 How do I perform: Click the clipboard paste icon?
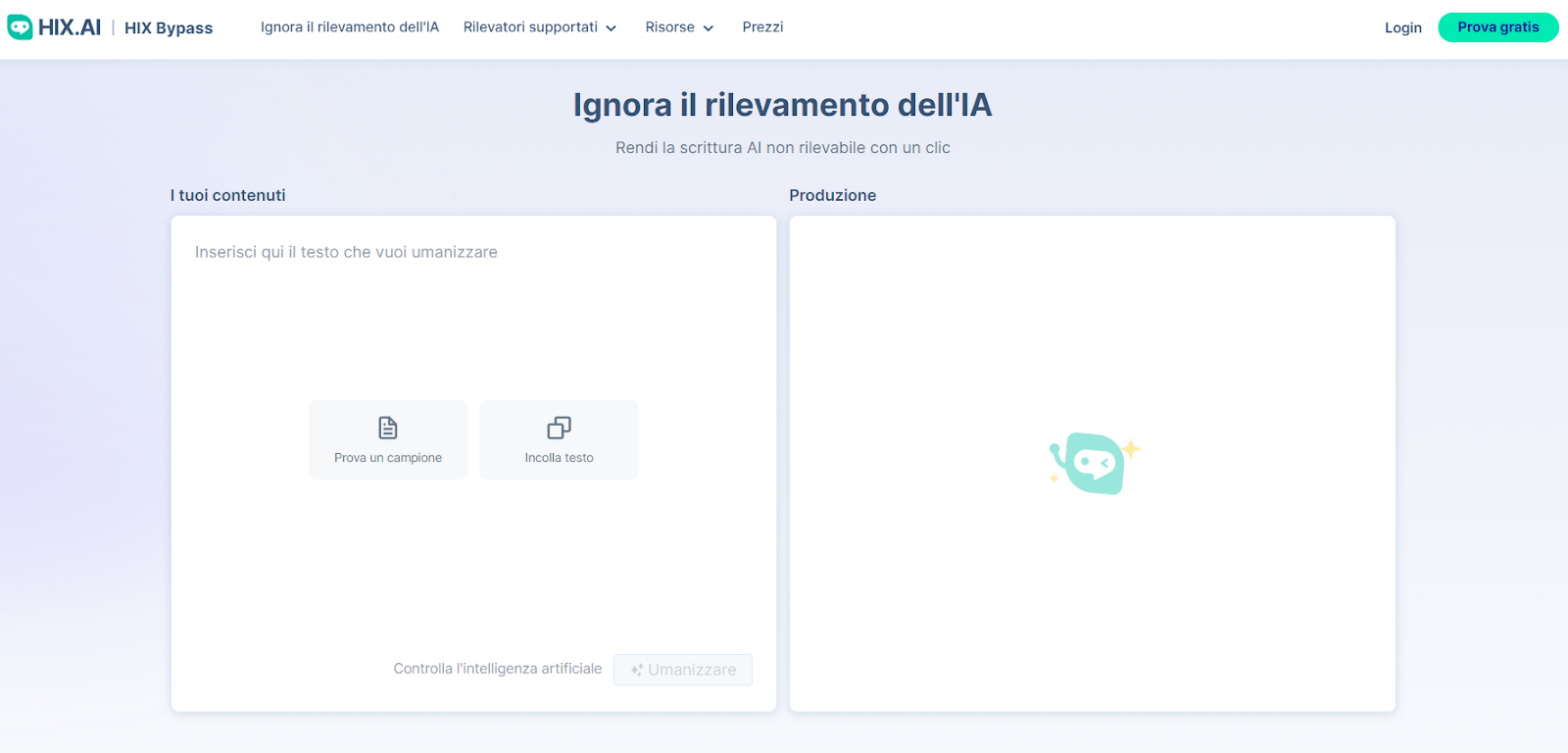coord(559,427)
